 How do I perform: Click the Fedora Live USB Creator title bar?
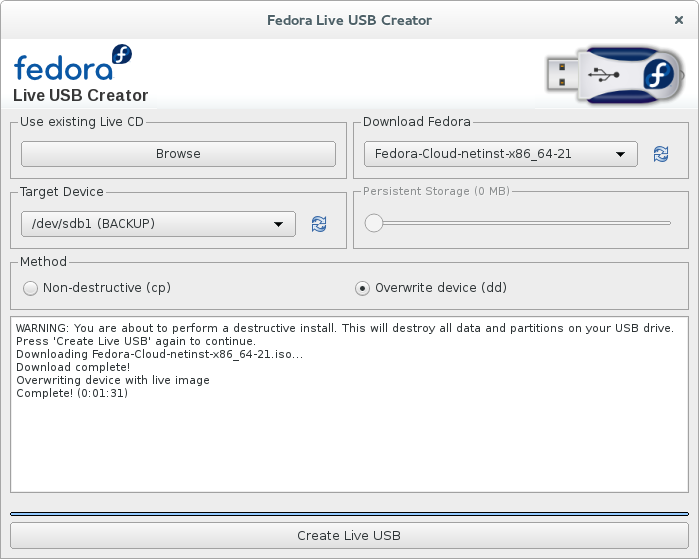pyautogui.click(x=349, y=20)
